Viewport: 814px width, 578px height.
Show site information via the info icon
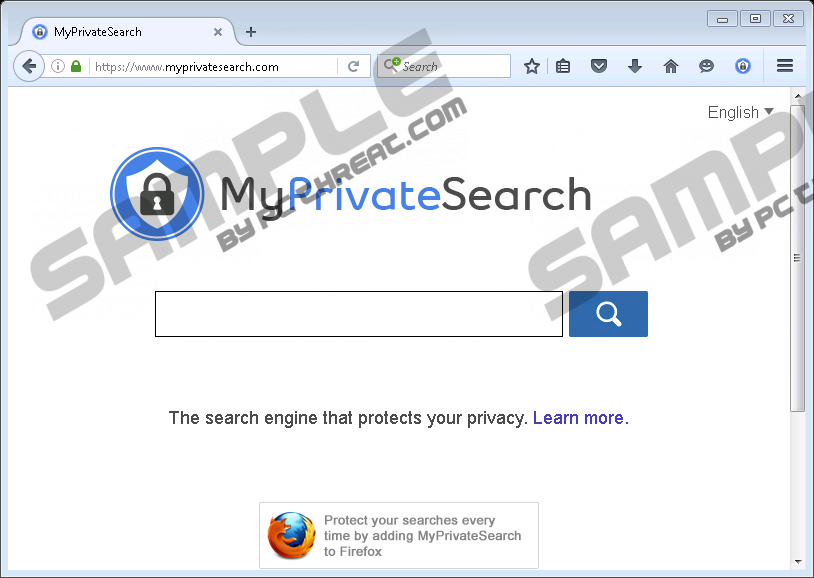point(58,66)
